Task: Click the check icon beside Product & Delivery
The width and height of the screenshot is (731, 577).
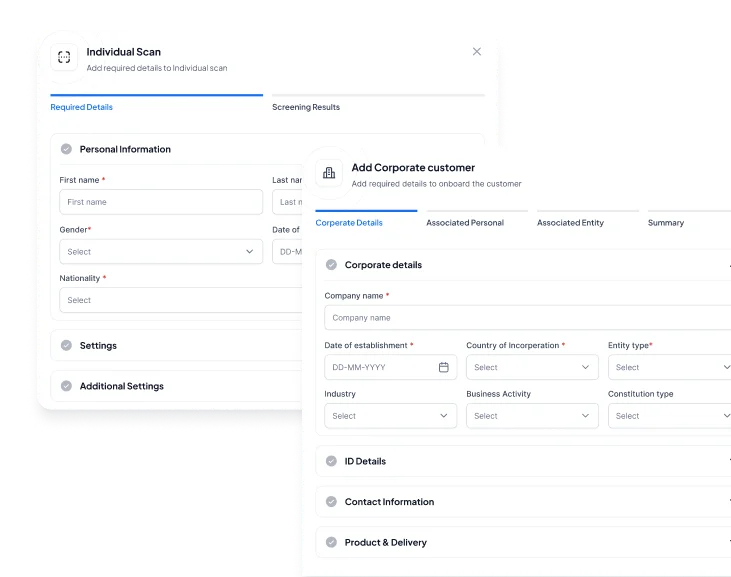Action: coord(331,542)
